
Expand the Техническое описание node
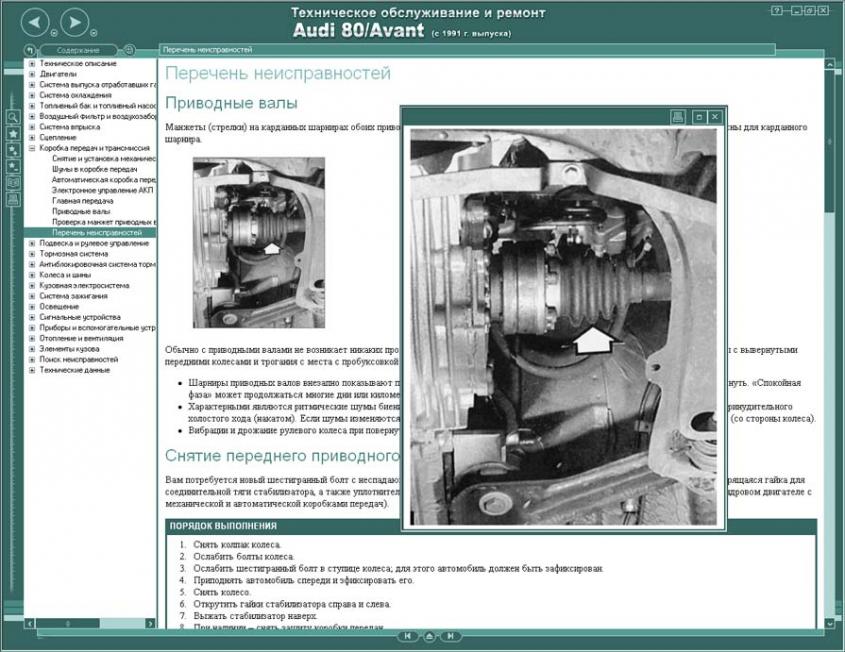tap(32, 64)
